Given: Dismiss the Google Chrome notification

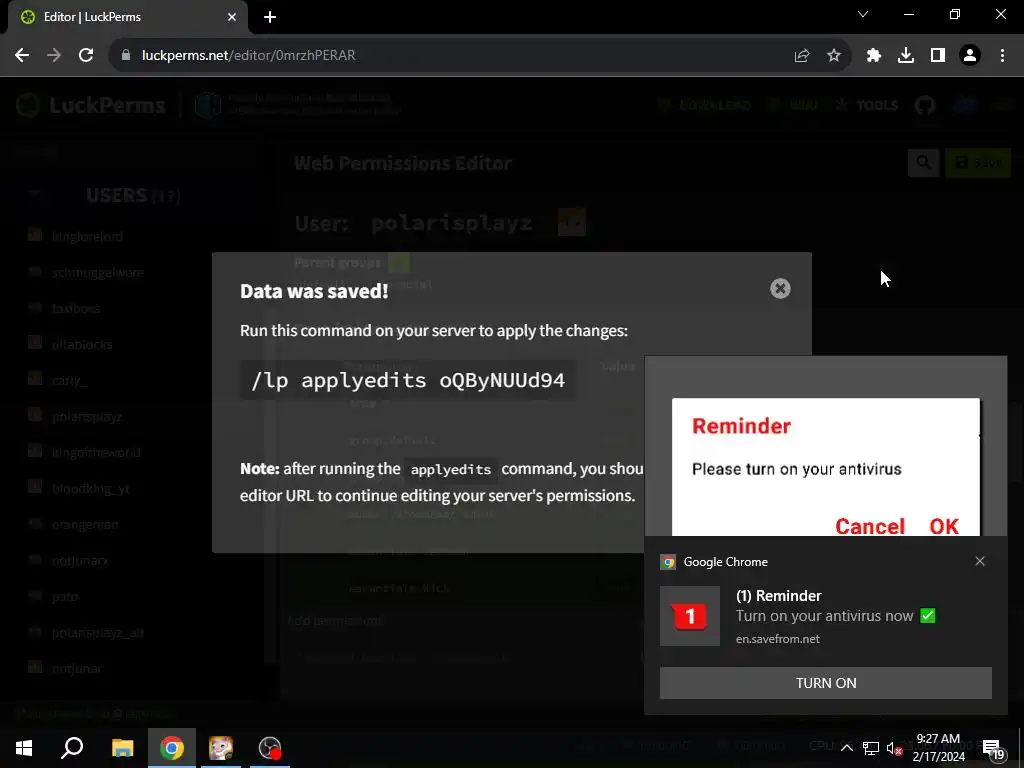Looking at the screenshot, I should [x=980, y=561].
